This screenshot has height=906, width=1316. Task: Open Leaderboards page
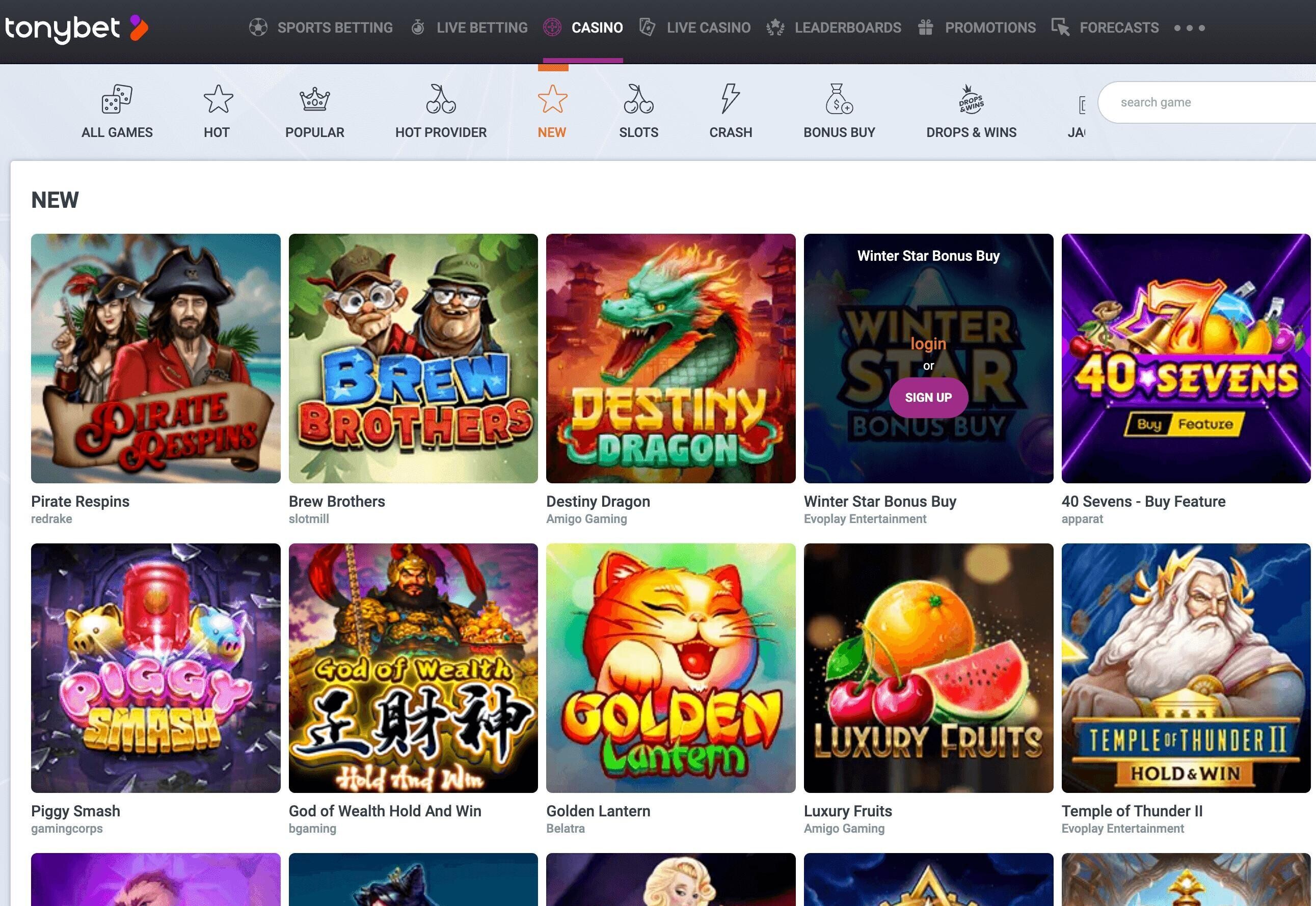pyautogui.click(x=848, y=28)
